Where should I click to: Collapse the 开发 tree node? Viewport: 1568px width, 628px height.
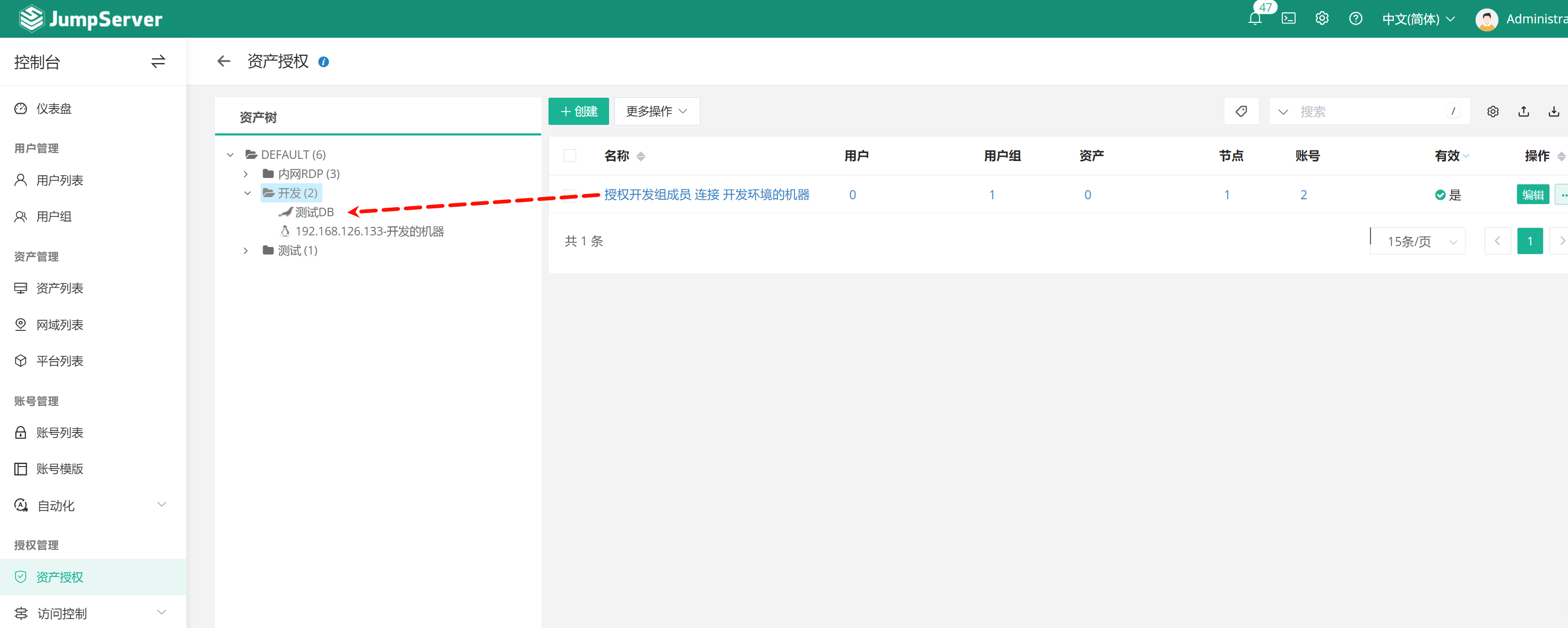(247, 193)
